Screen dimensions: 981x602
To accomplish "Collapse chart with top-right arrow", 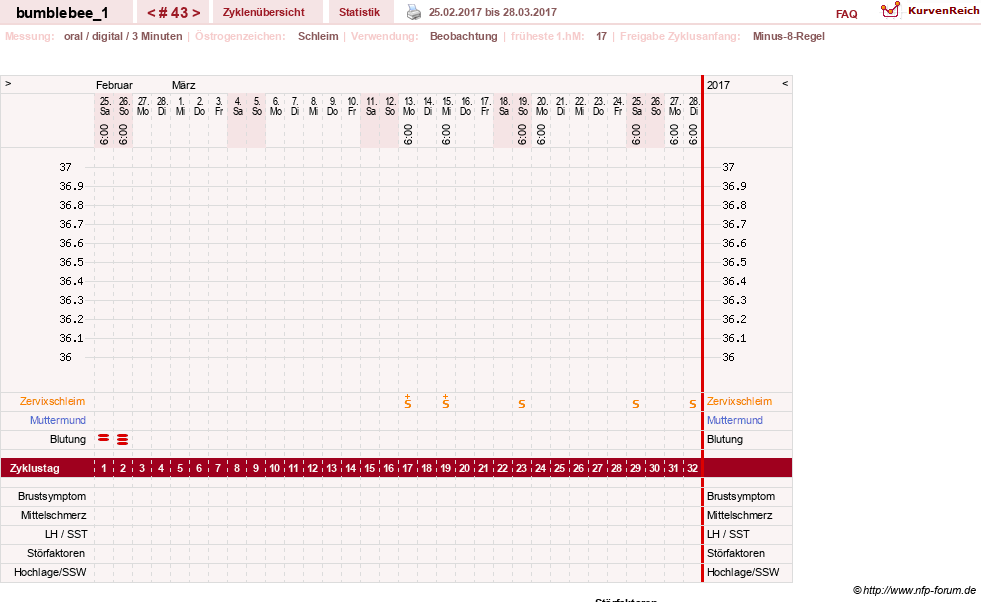I will point(785,83).
